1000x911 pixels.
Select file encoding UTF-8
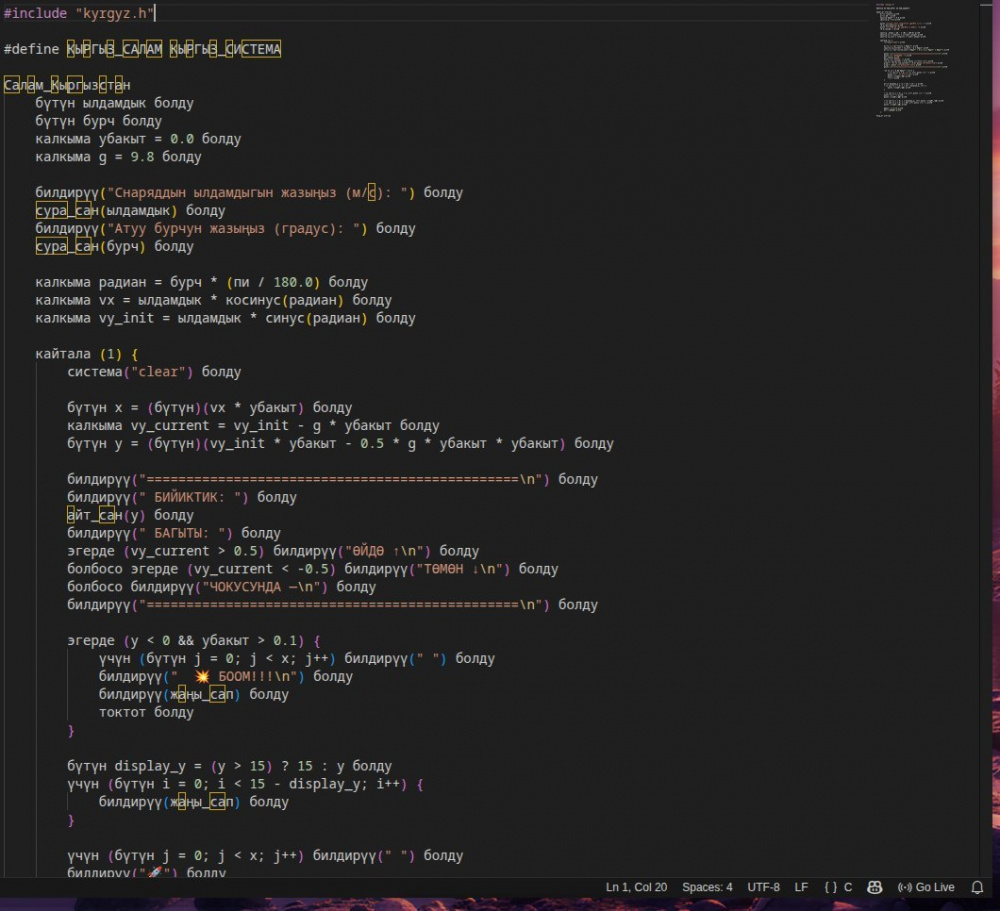click(763, 887)
